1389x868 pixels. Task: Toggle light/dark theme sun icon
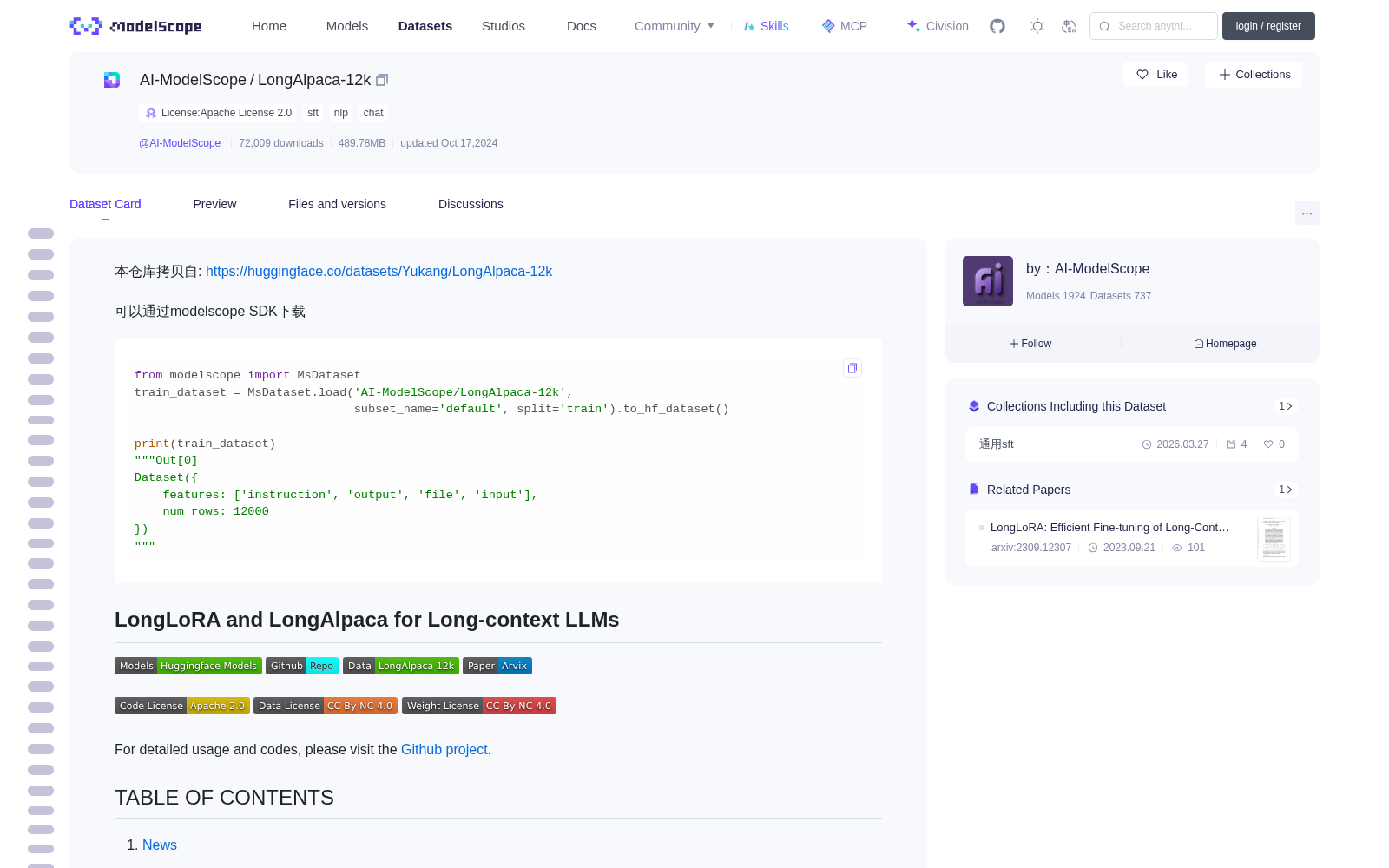1037,26
